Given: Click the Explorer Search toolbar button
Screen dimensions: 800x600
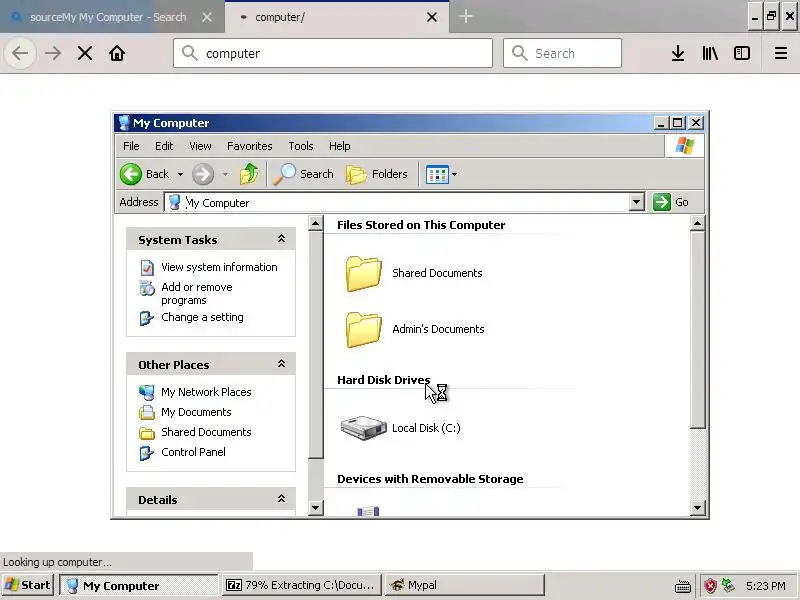Looking at the screenshot, I should point(304,174).
